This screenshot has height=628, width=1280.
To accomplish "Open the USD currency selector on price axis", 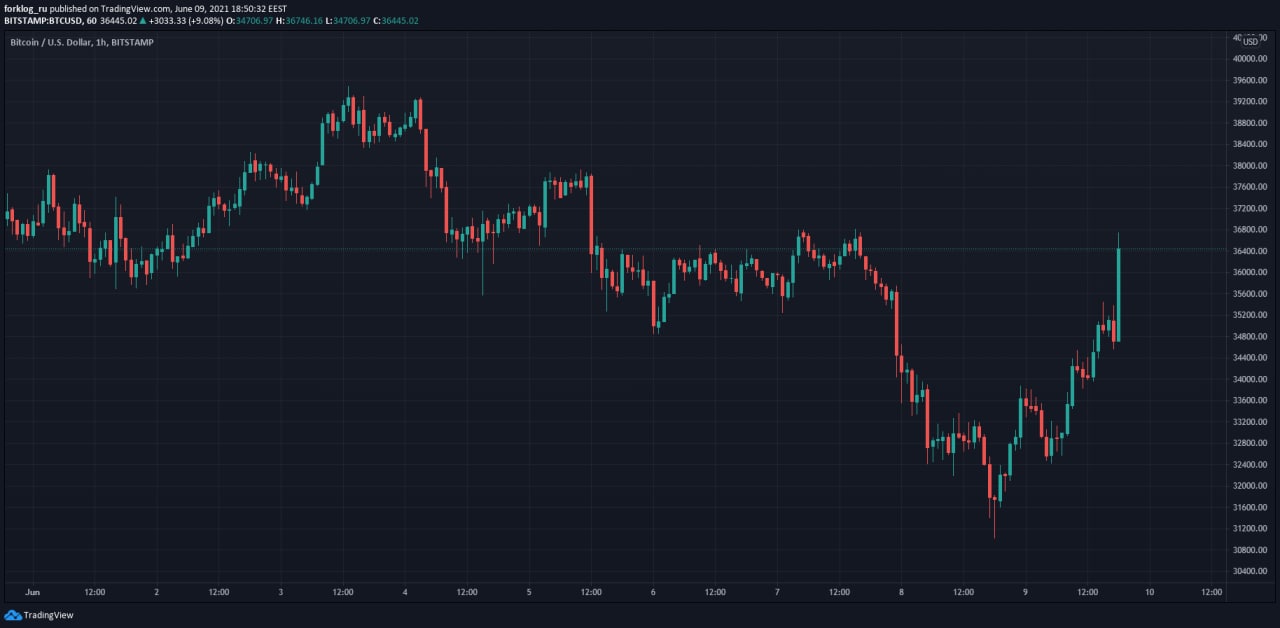I will coord(1250,41).
